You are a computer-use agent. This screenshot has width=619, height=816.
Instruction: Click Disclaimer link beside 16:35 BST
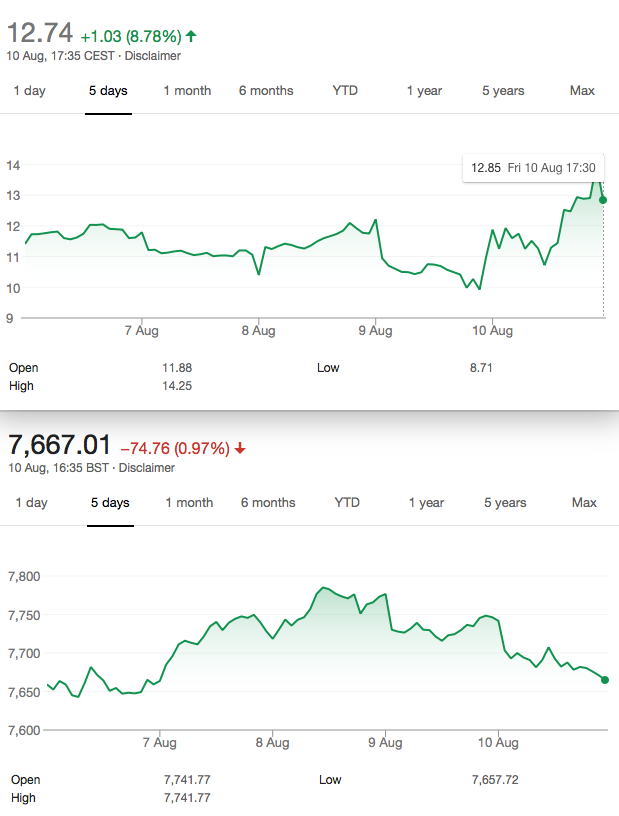(x=147, y=468)
